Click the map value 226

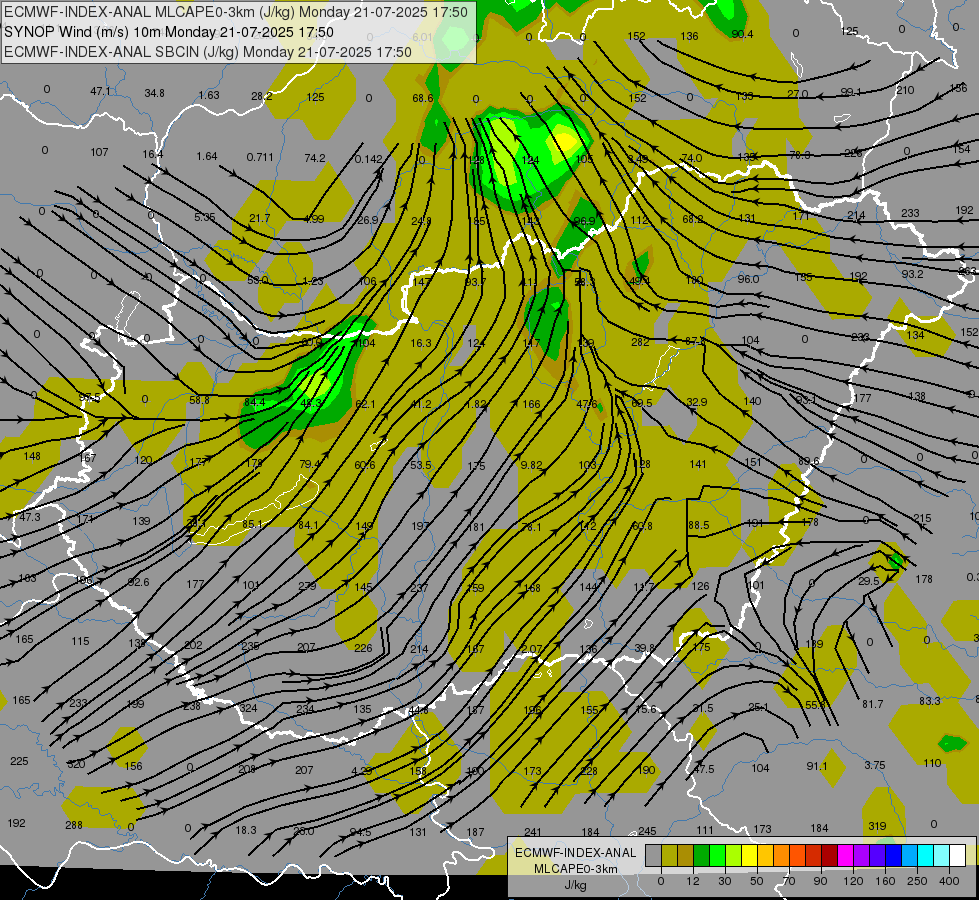tap(363, 648)
